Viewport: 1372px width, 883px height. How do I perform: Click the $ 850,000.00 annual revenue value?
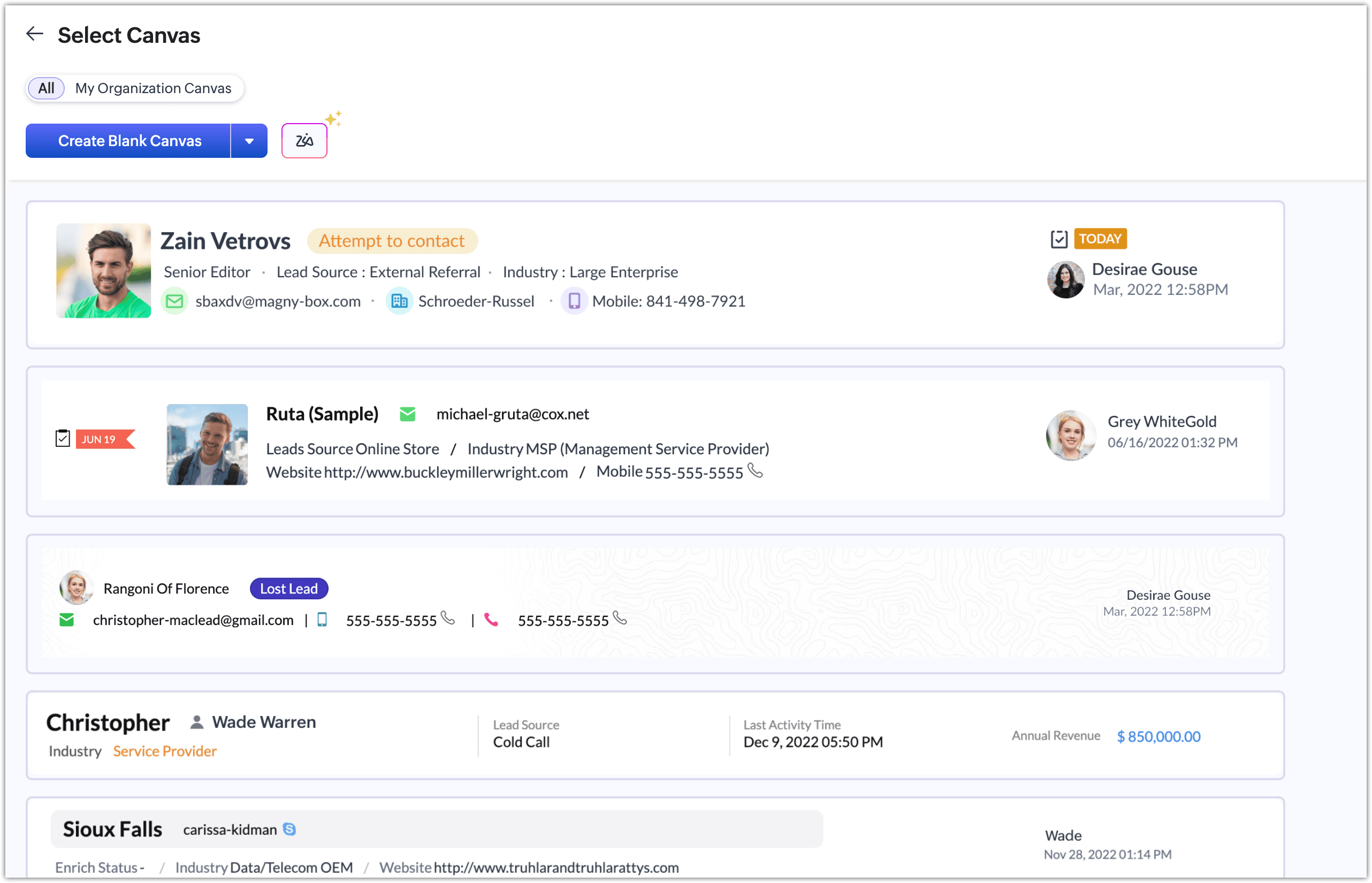coord(1158,736)
